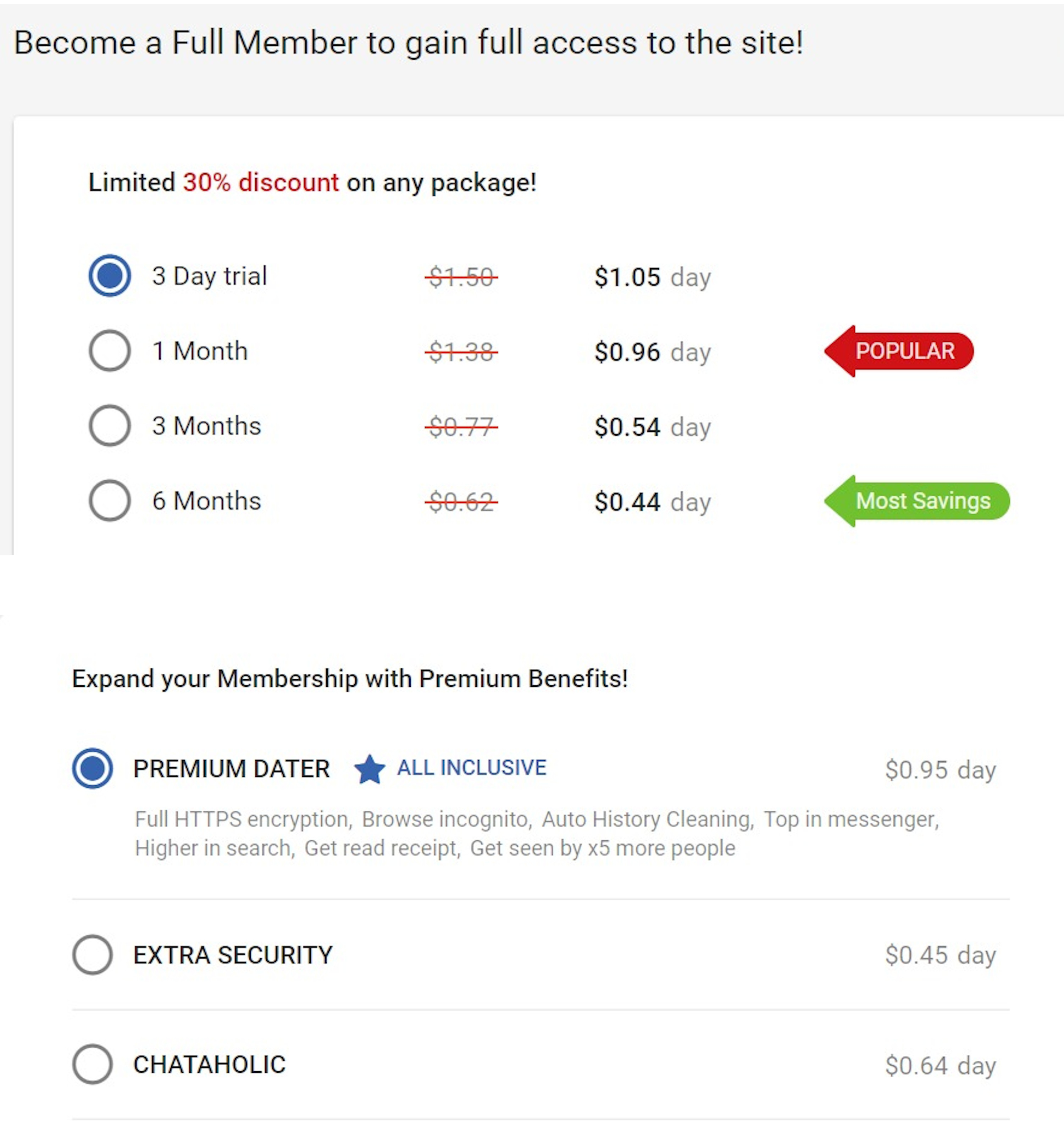Choose the 1 Month package radio button

110,350
